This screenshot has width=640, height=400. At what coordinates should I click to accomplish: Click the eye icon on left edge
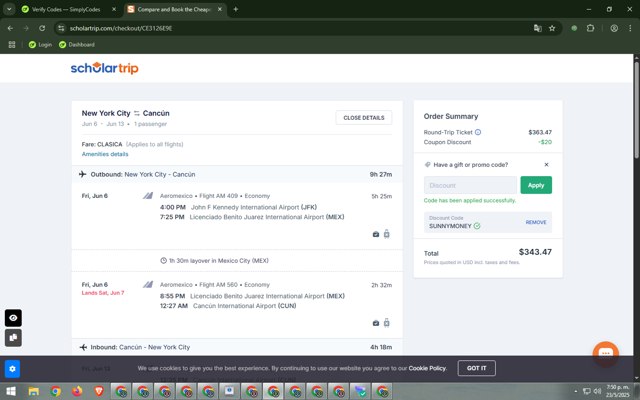(13, 318)
